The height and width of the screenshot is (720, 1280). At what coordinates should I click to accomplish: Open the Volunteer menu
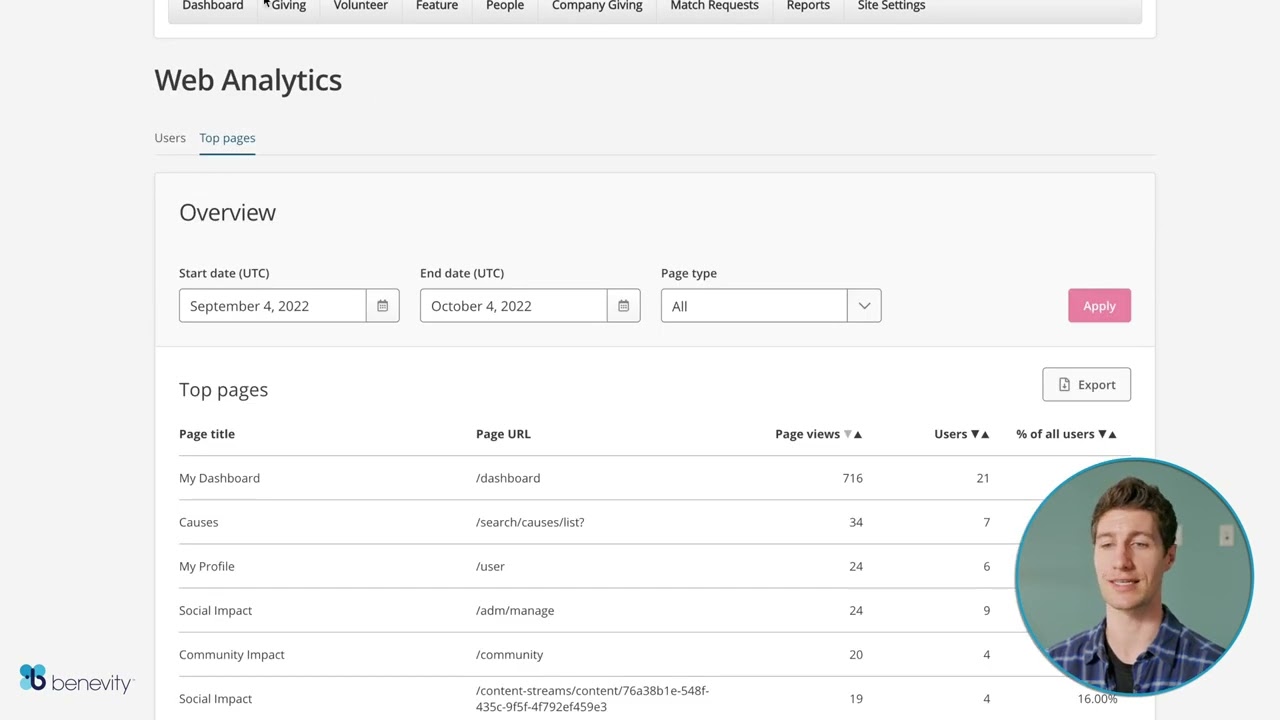360,6
